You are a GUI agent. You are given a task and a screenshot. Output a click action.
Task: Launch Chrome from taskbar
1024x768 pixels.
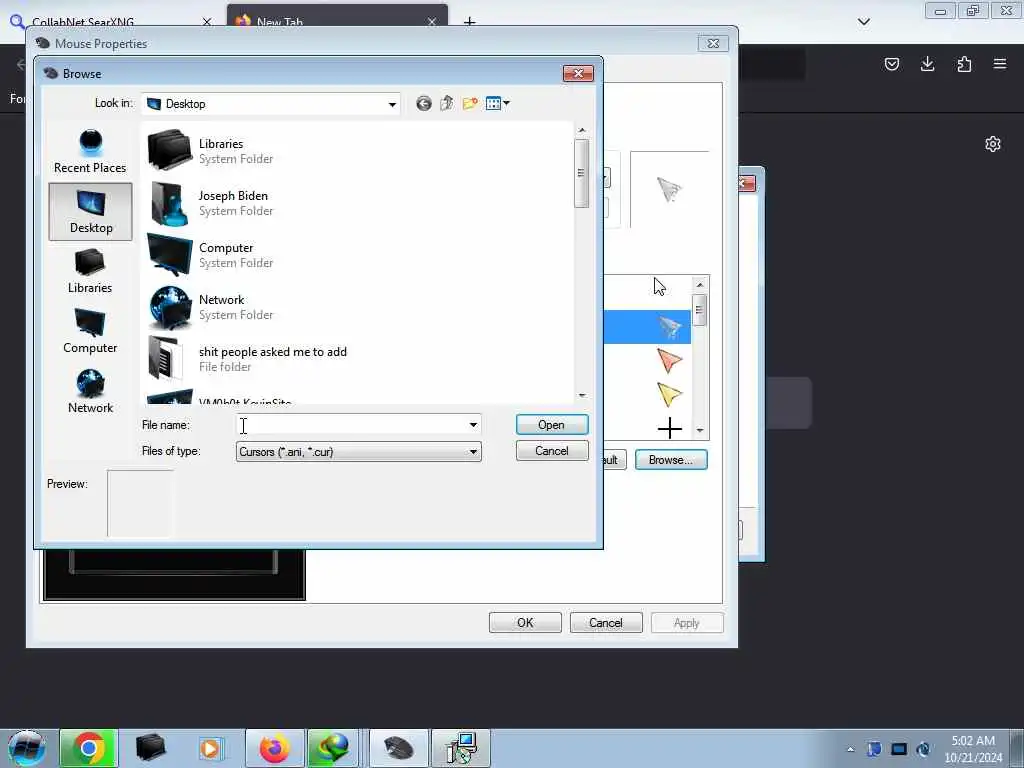click(89, 748)
